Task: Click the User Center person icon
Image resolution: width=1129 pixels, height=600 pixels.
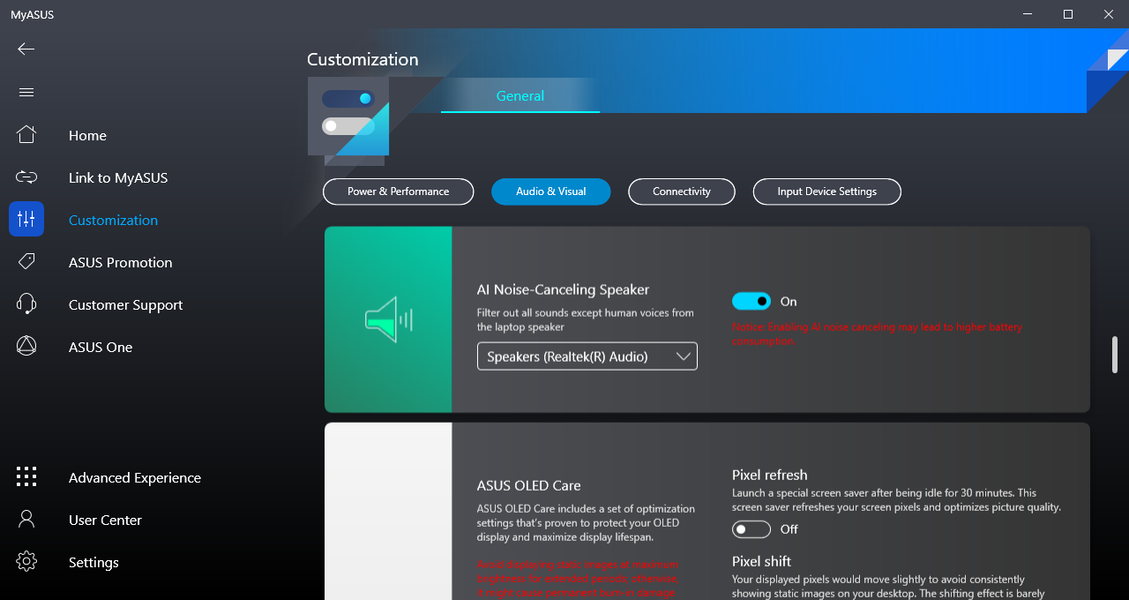Action: tap(26, 519)
